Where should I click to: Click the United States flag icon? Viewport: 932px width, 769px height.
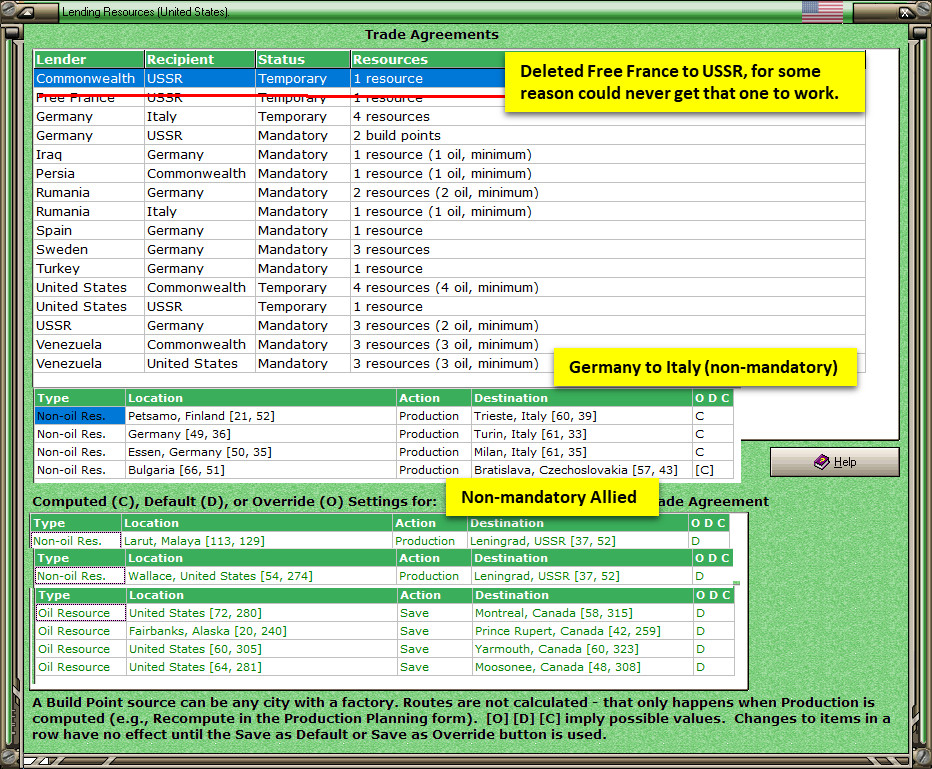(x=822, y=11)
